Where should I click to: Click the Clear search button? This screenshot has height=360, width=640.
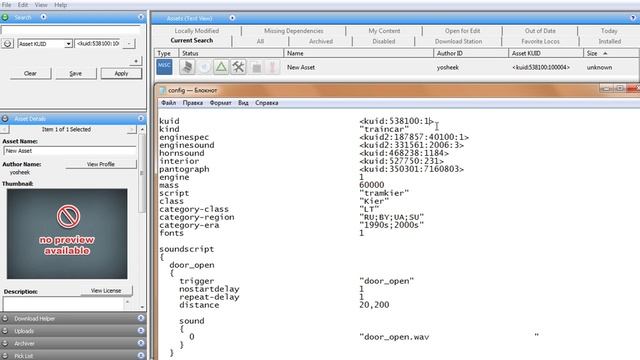[x=30, y=73]
